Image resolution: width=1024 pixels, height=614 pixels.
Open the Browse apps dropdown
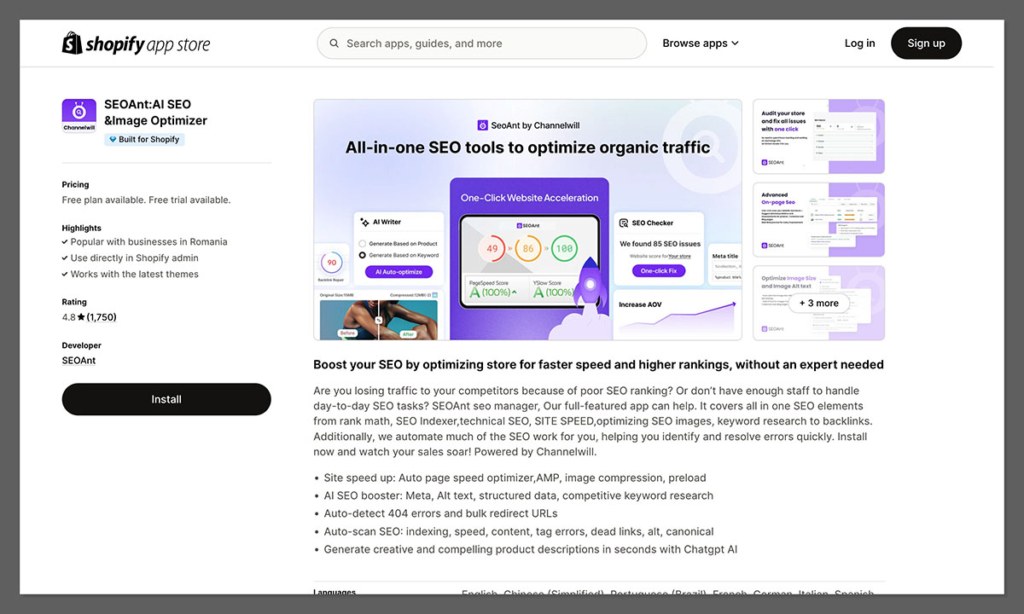coord(700,43)
